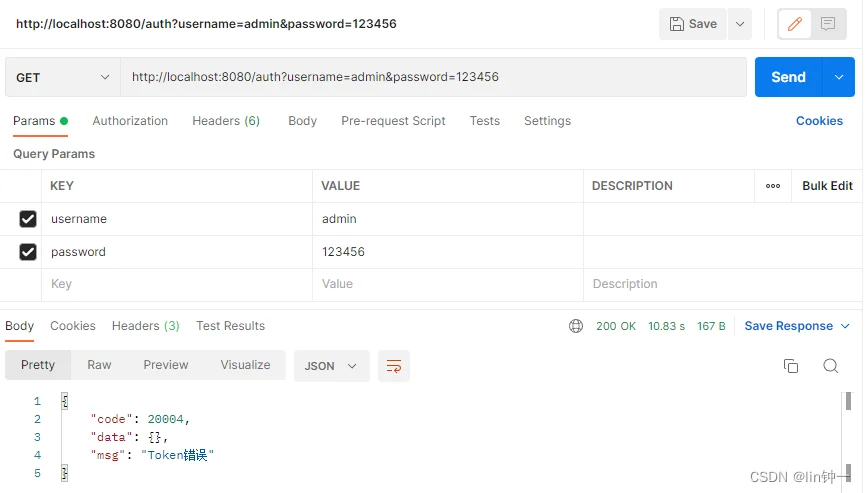Image resolution: width=866 pixels, height=493 pixels.
Task: Search the response with magnifier icon
Action: 831,365
